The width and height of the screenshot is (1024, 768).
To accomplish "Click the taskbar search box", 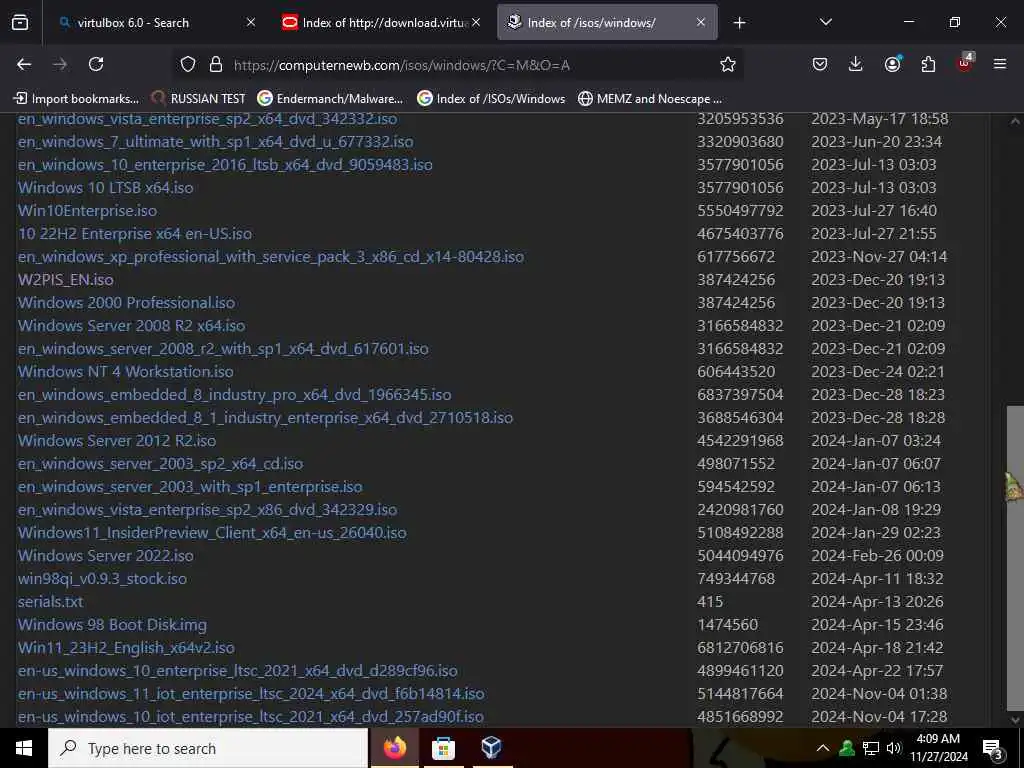I will point(208,748).
